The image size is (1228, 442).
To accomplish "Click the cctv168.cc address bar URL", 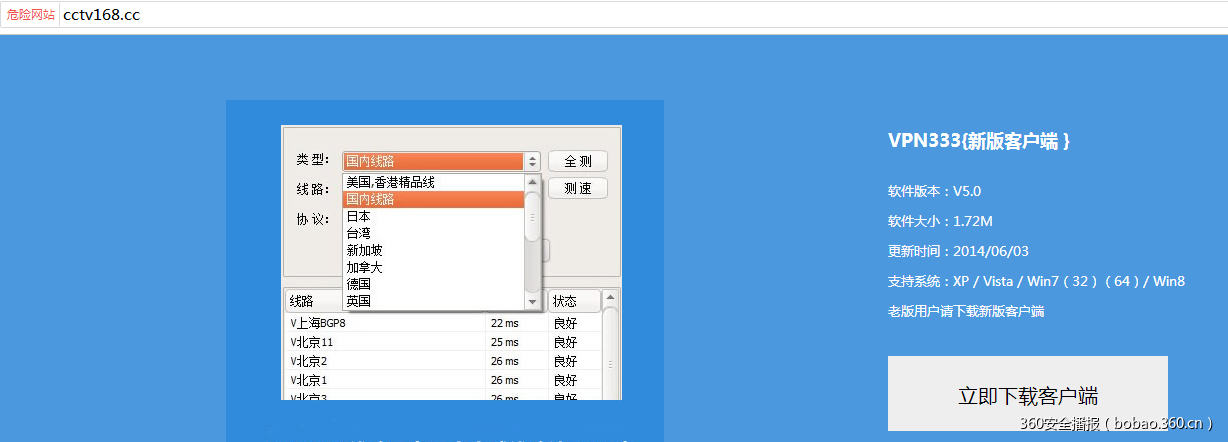I will 101,15.
